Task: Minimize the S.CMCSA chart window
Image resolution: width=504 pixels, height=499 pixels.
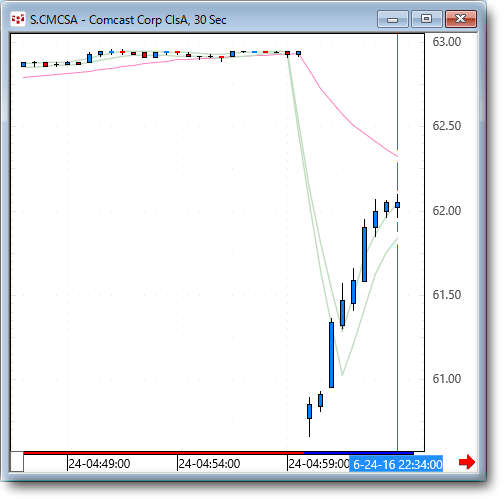Action: point(393,19)
